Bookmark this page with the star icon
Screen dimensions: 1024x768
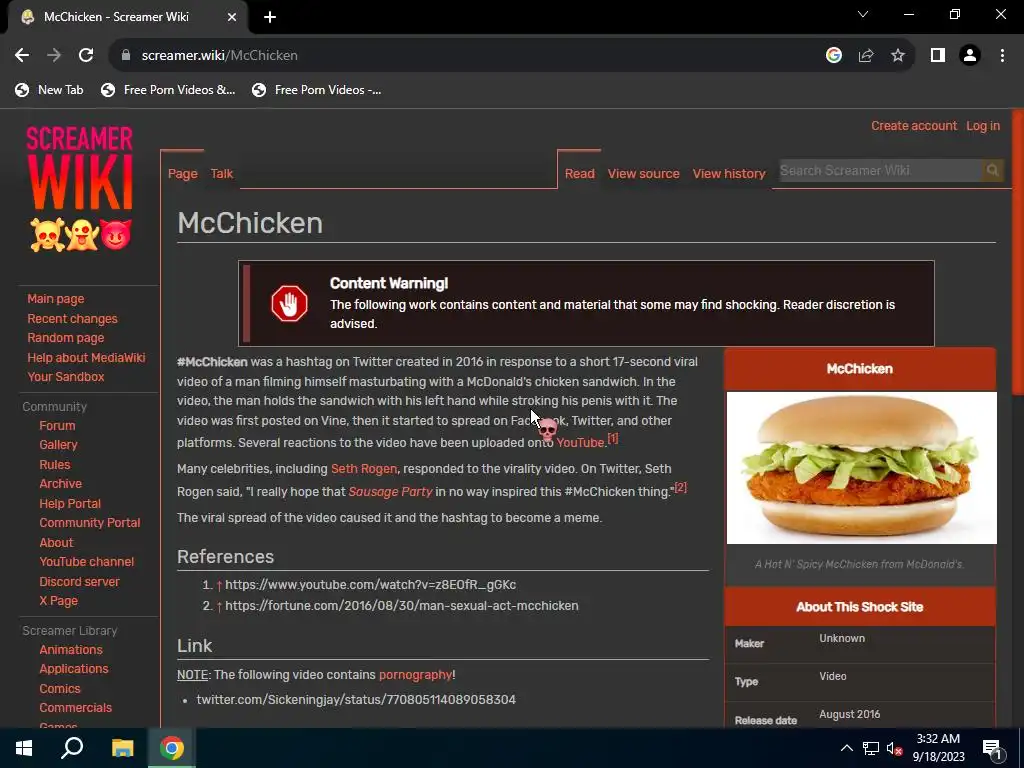coord(898,56)
